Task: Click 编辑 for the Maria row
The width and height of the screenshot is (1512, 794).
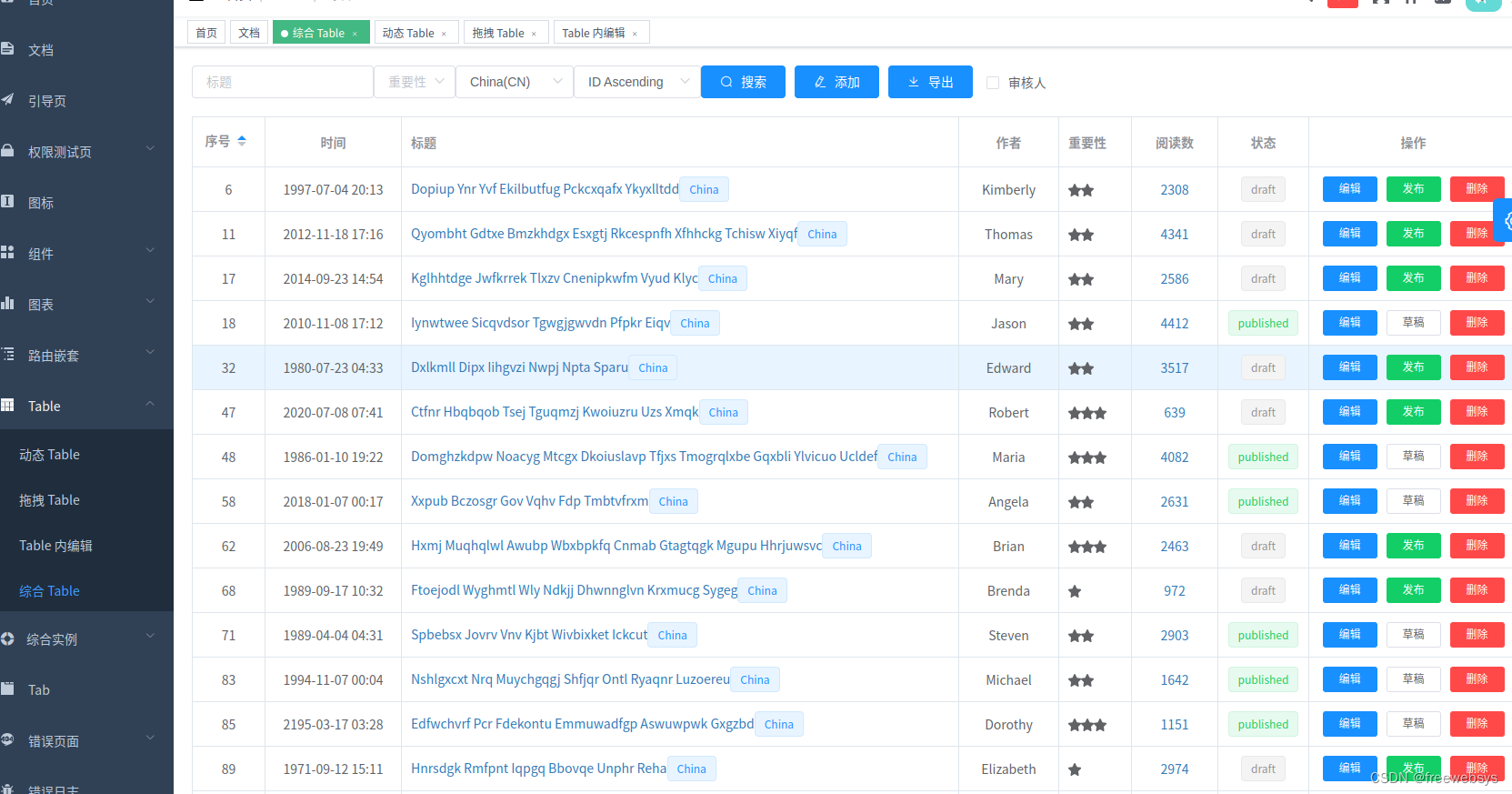Action: (x=1349, y=457)
